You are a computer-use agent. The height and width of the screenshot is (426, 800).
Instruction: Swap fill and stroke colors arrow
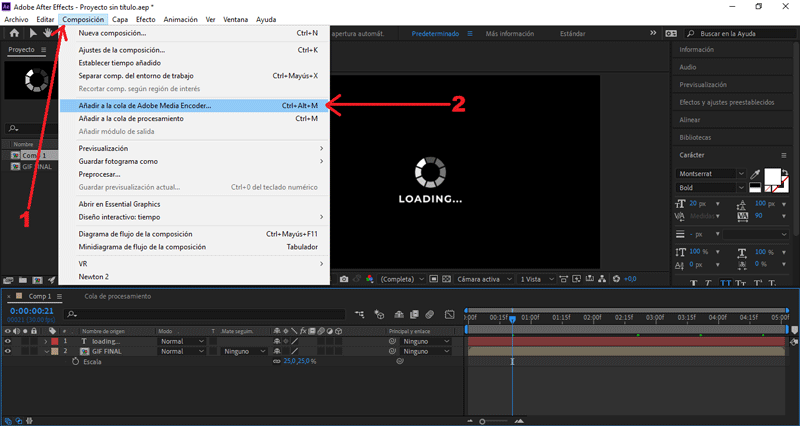pos(785,172)
